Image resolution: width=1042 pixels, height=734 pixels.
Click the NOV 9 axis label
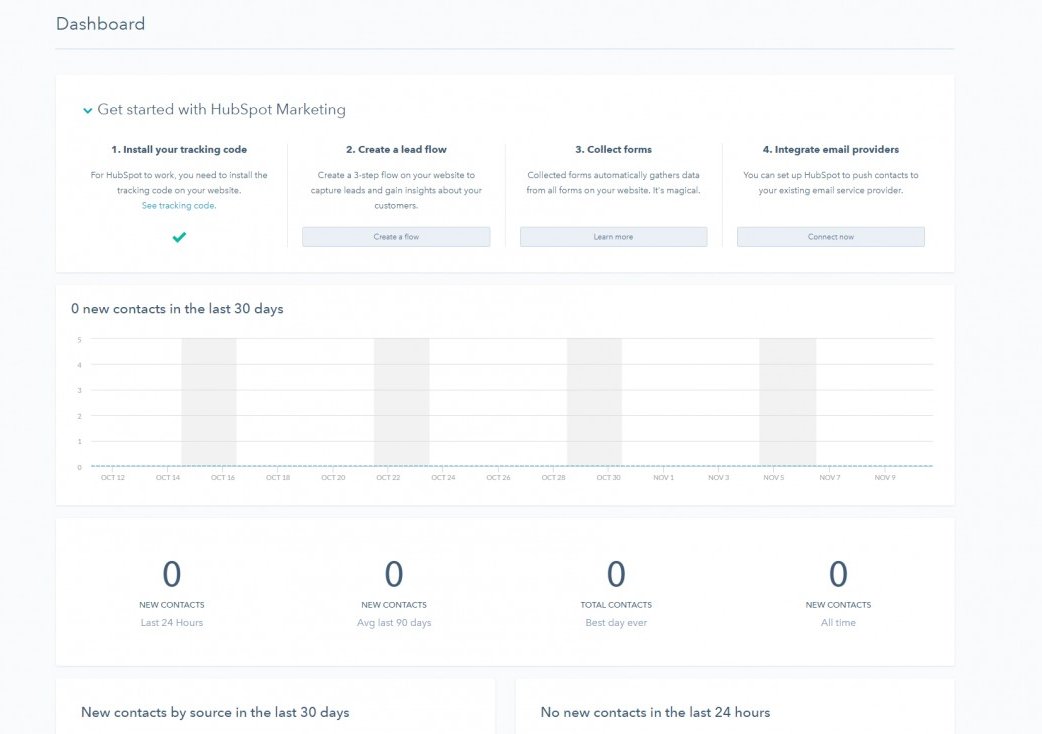[885, 478]
